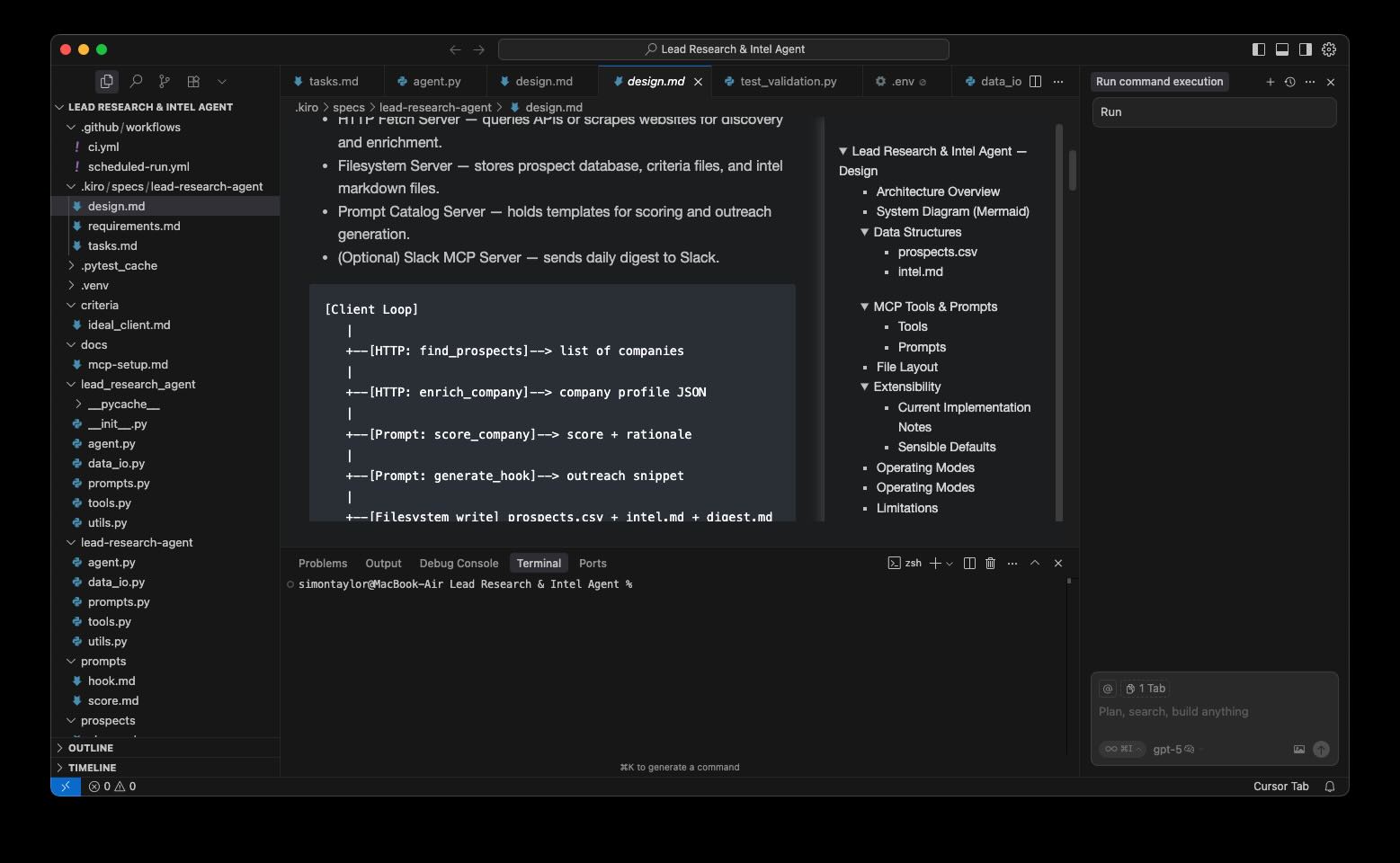Screen dimensions: 1400x863
Task: Toggle the primary sidebar layout icon
Action: [1259, 49]
